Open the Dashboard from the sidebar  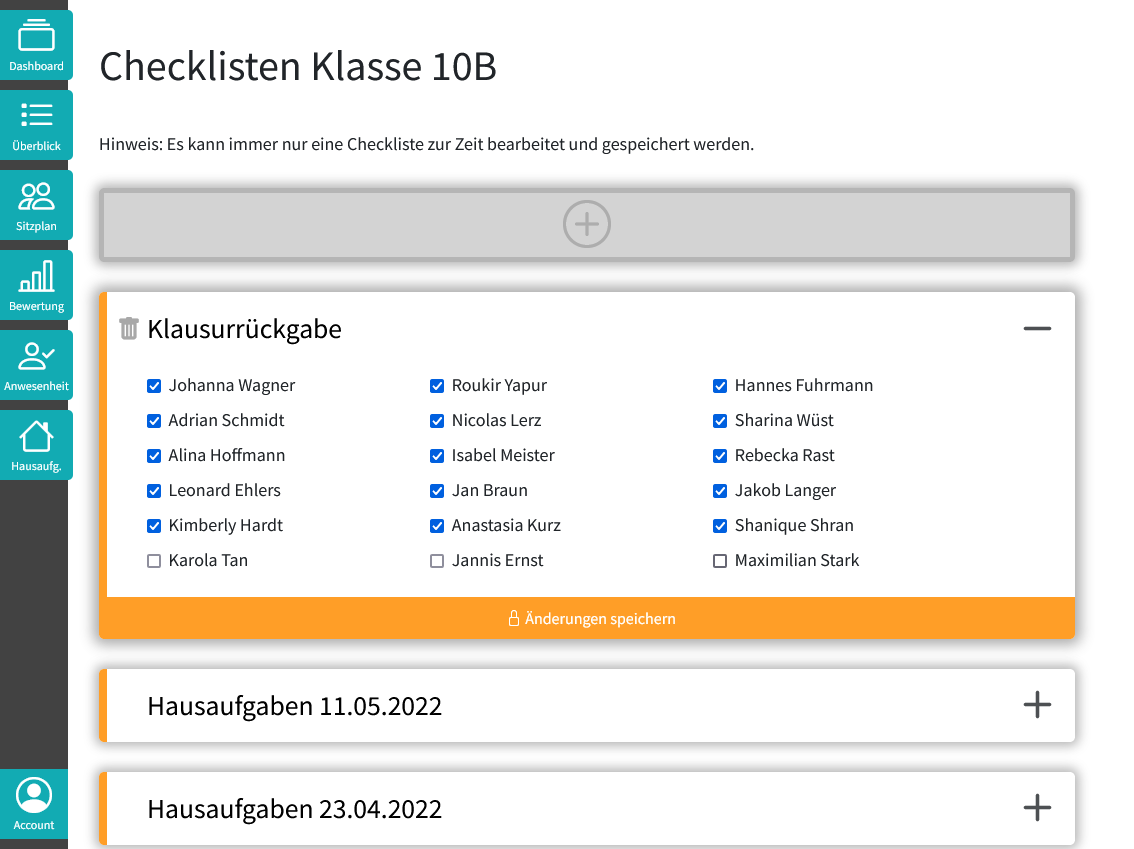click(x=36, y=45)
